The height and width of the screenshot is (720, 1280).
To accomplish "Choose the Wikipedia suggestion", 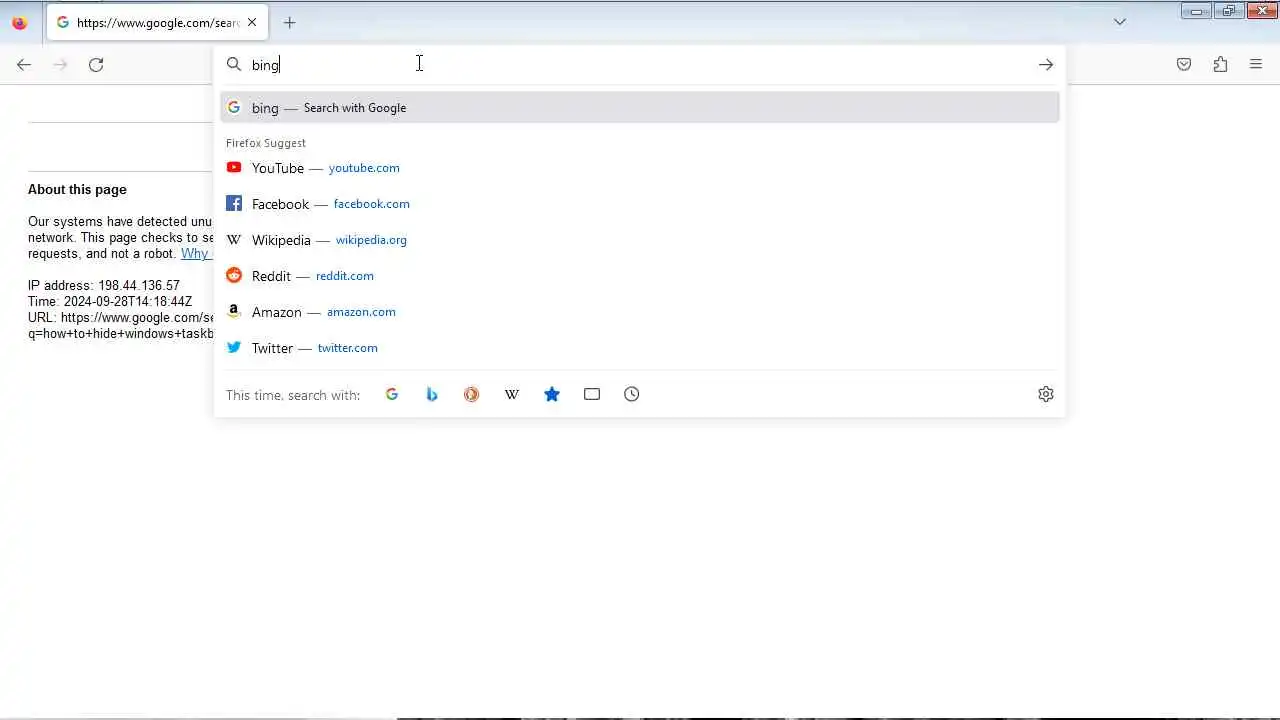I will (x=640, y=240).
